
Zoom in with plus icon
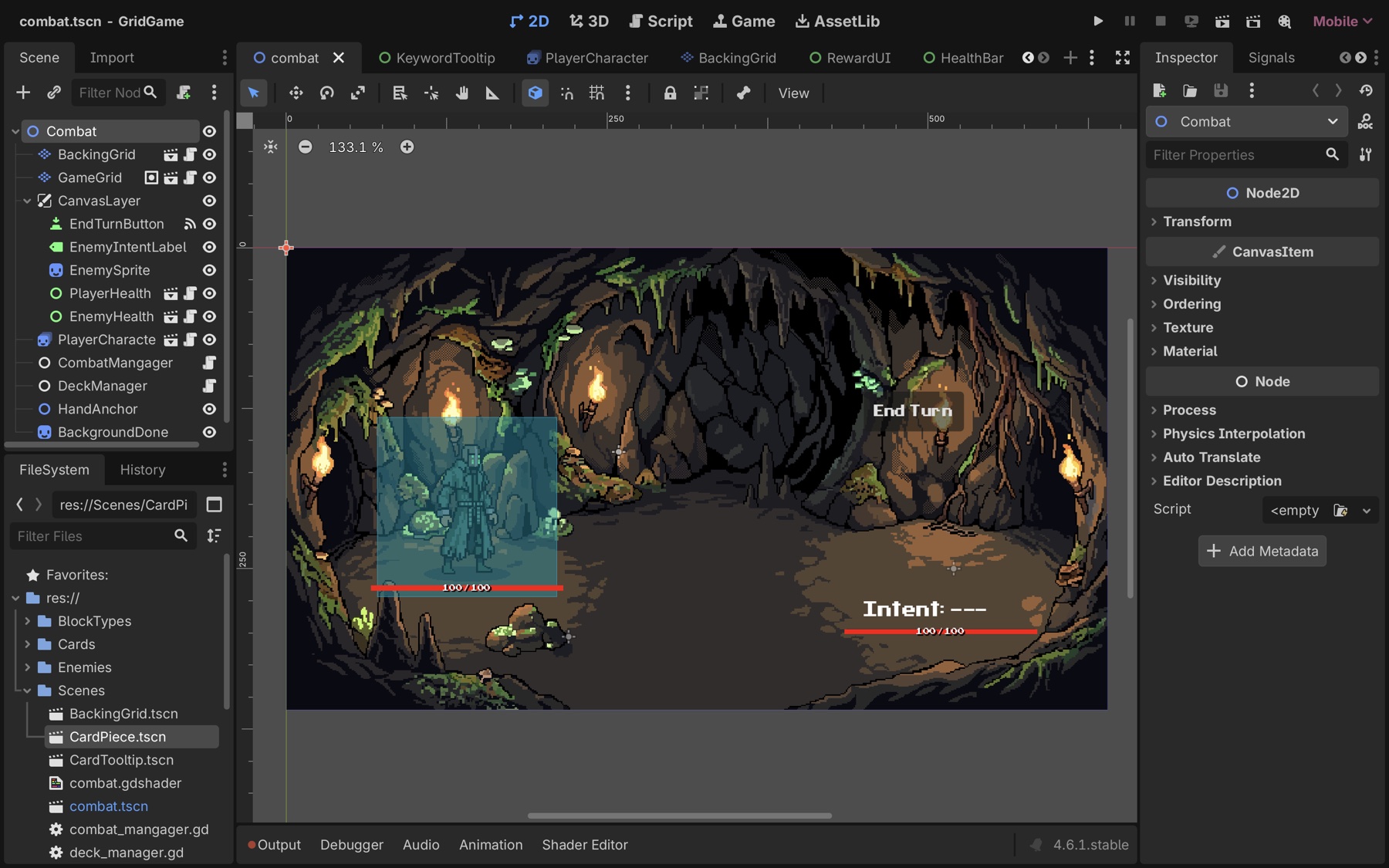click(x=407, y=147)
